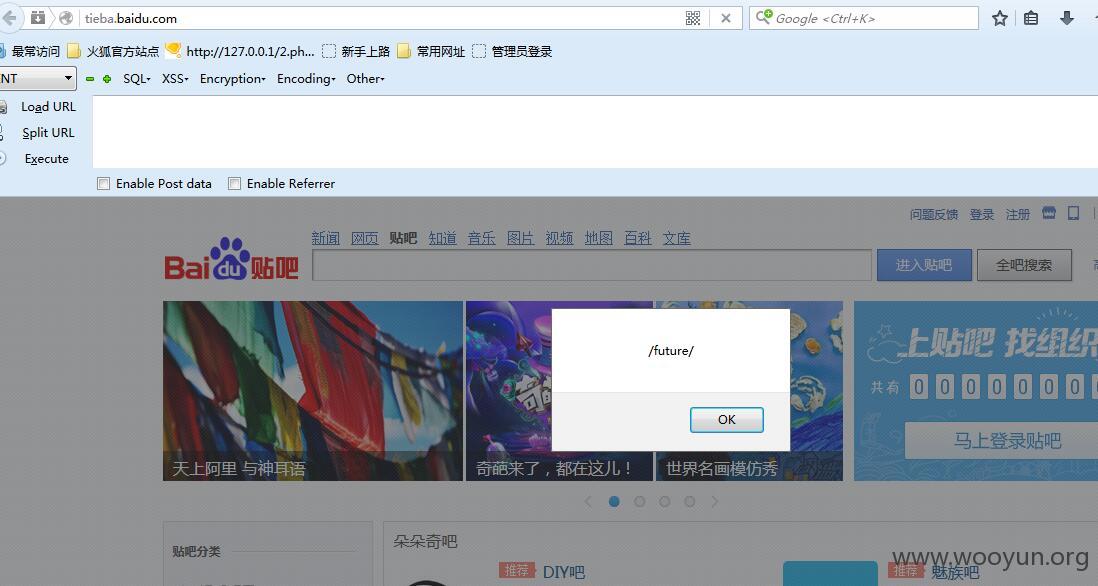Select the second carousel dot
1098x586 pixels.
click(x=639, y=501)
